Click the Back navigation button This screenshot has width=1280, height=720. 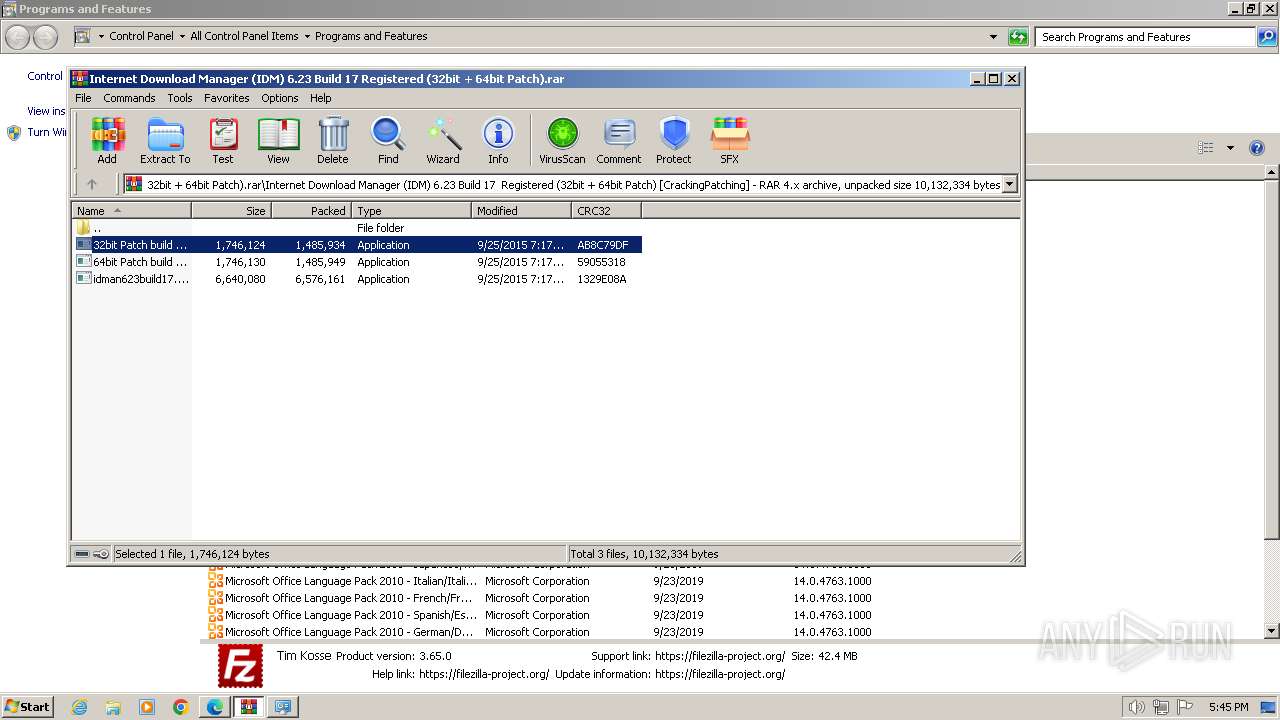17,37
